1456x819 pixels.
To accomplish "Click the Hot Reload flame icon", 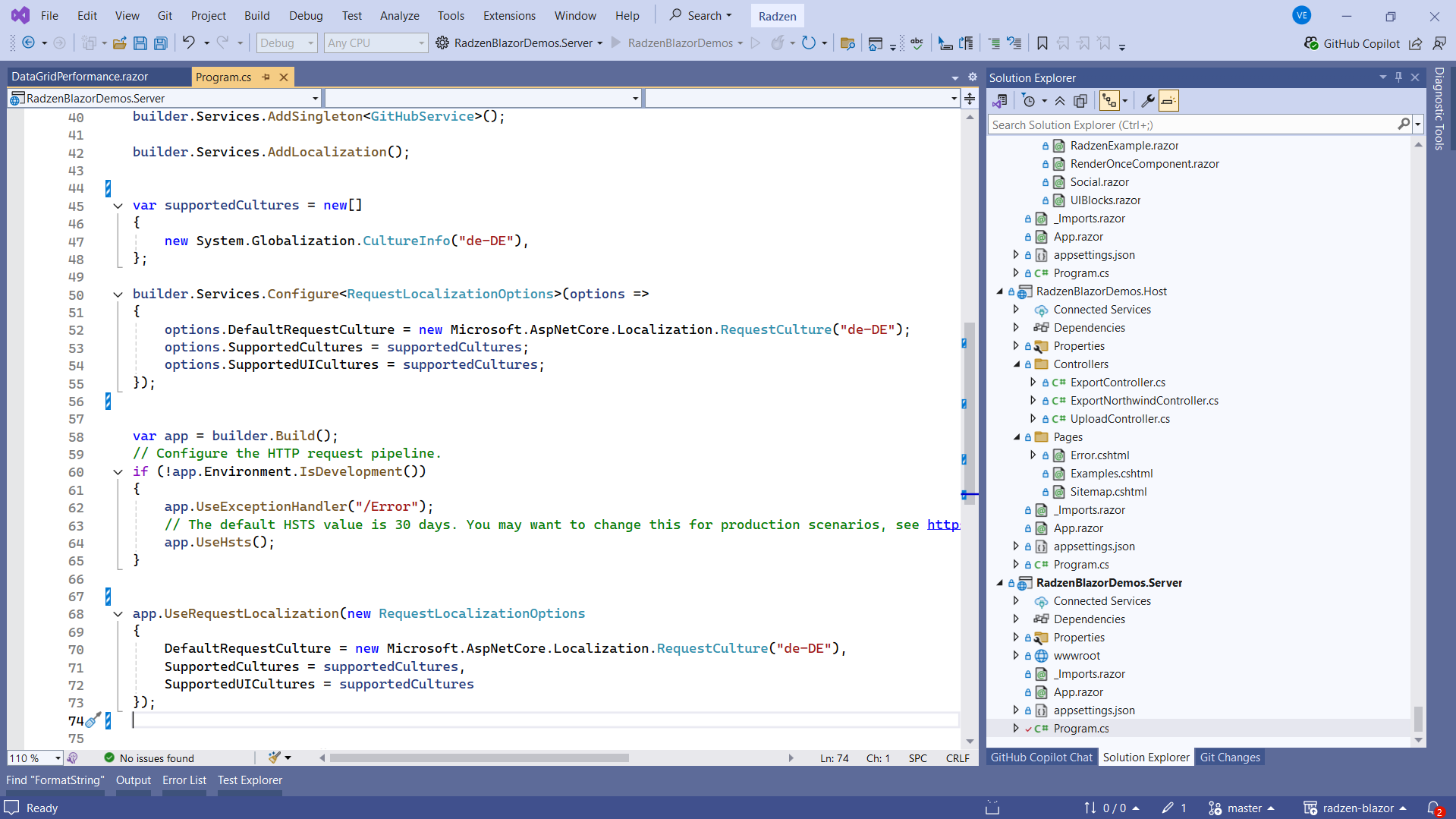I will tap(777, 43).
